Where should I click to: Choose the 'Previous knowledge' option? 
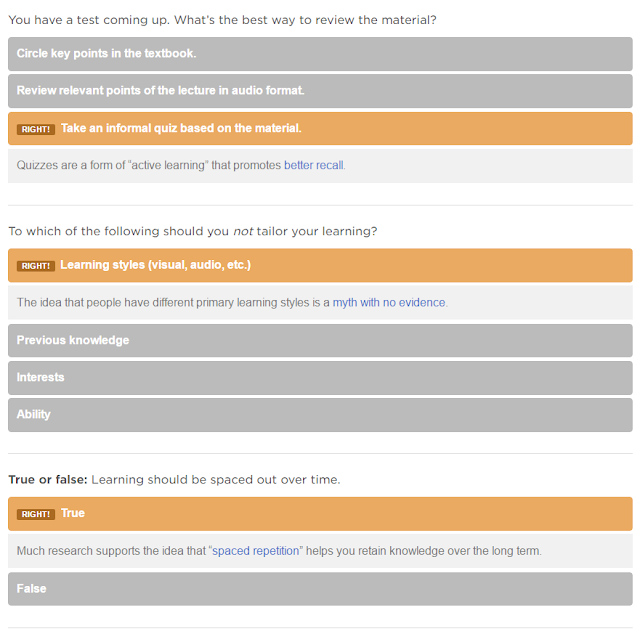(x=320, y=340)
